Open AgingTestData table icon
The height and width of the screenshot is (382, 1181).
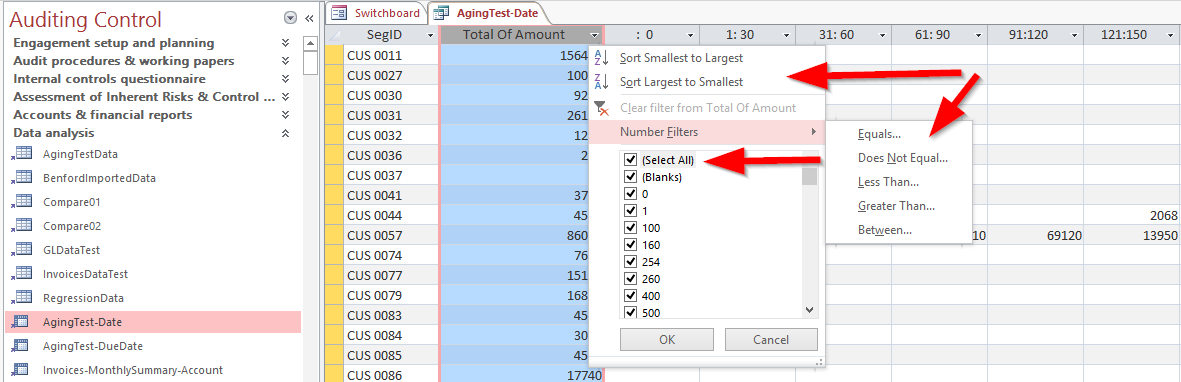(x=21, y=154)
